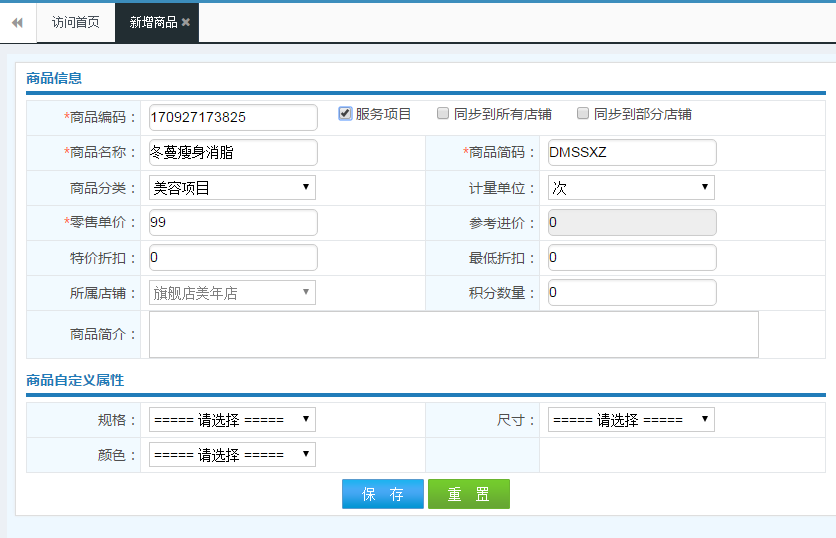
Task: Open the 所属店铺 dropdown
Action: [x=232, y=292]
